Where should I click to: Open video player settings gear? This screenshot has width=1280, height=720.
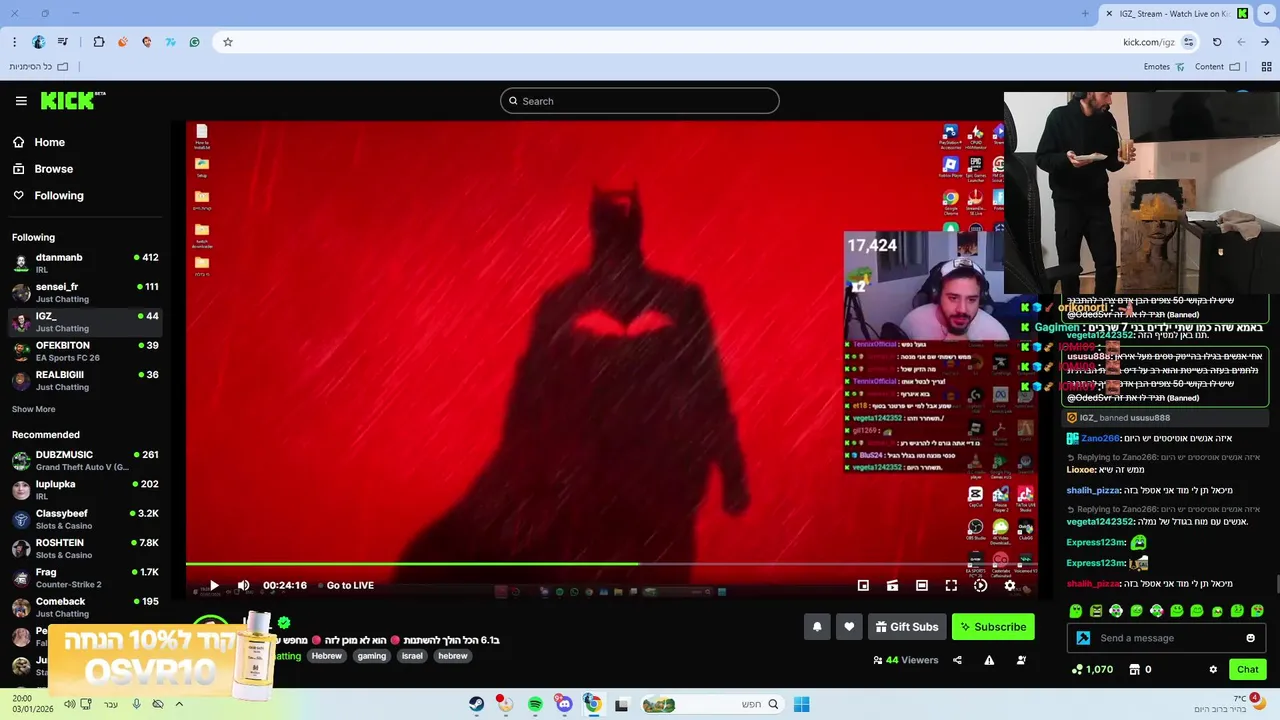point(1009,585)
